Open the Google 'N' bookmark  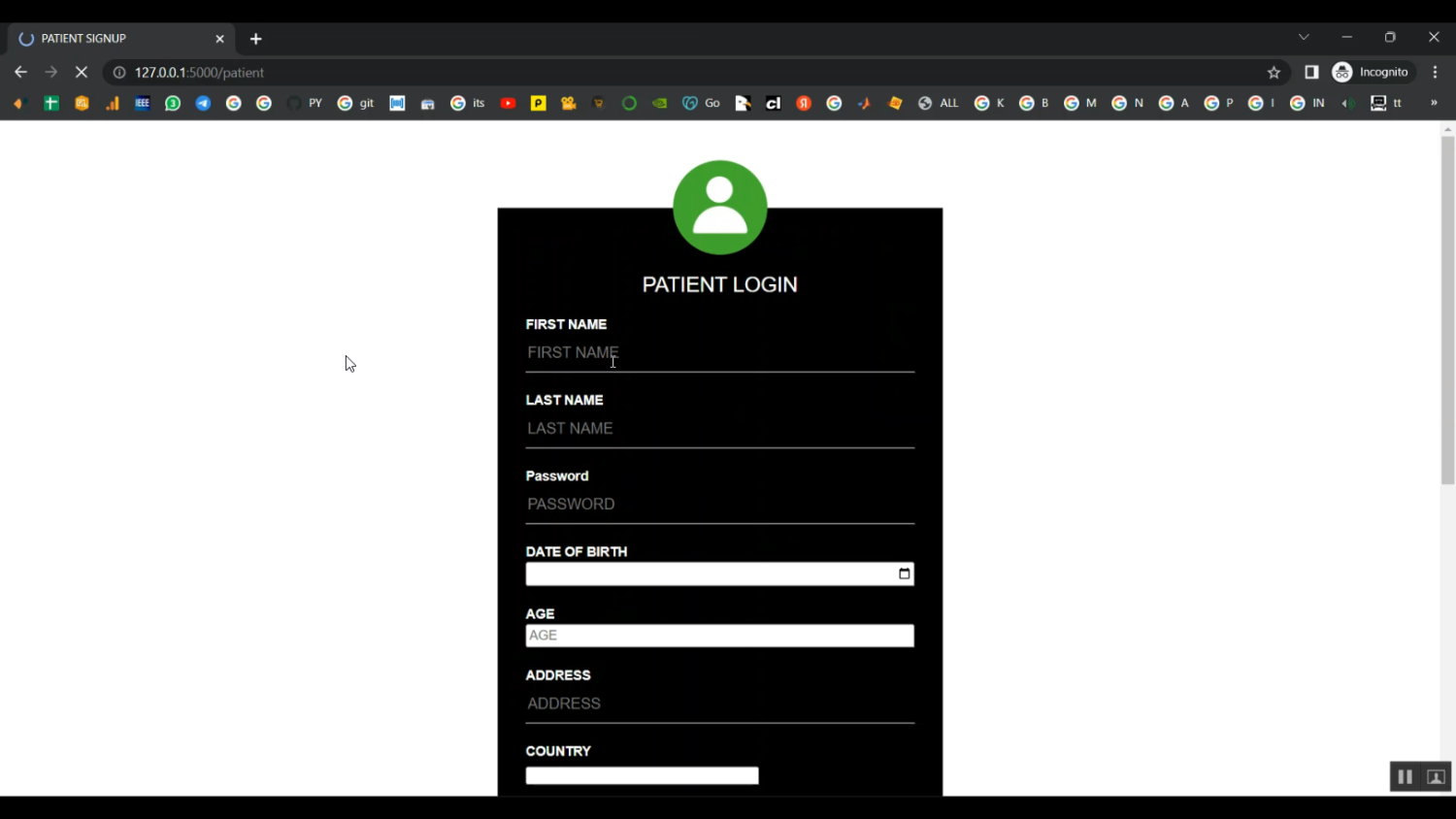[1127, 103]
